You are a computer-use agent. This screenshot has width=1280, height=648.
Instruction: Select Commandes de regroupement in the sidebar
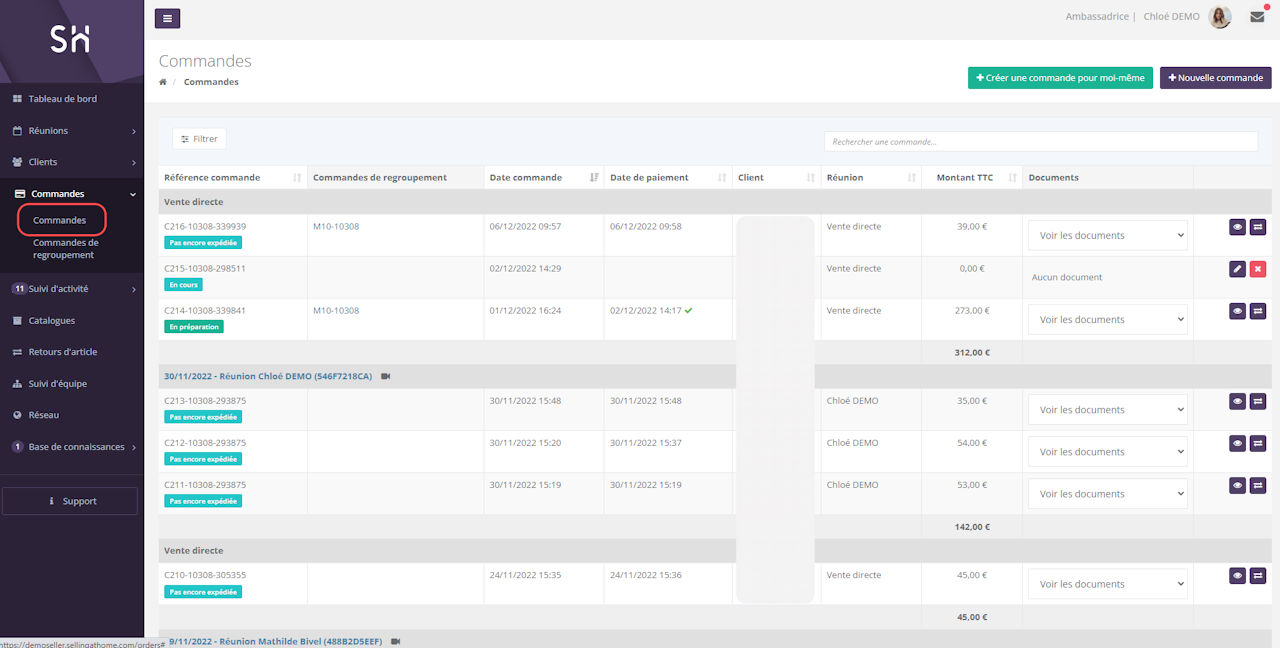click(65, 249)
